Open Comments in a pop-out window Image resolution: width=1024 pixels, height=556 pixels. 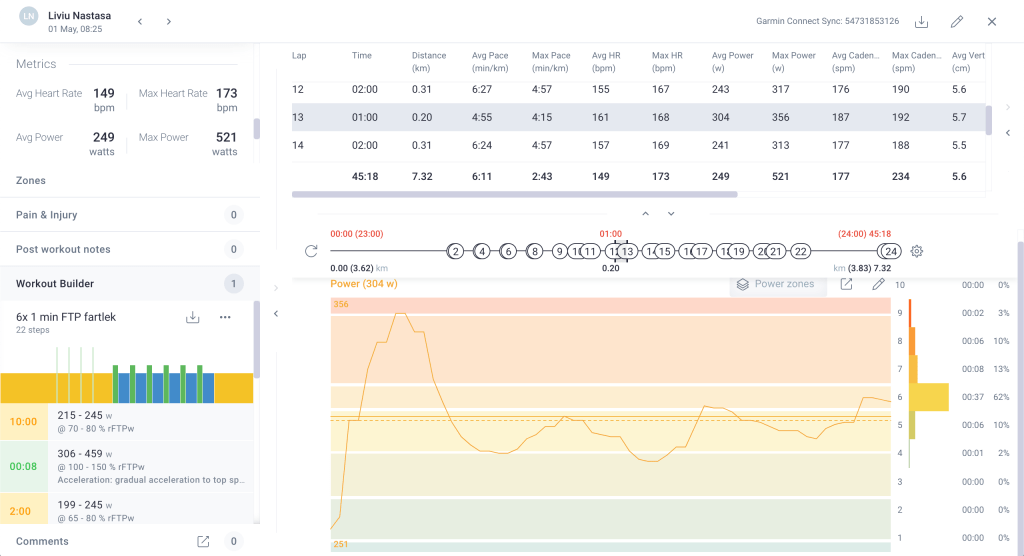coord(203,541)
